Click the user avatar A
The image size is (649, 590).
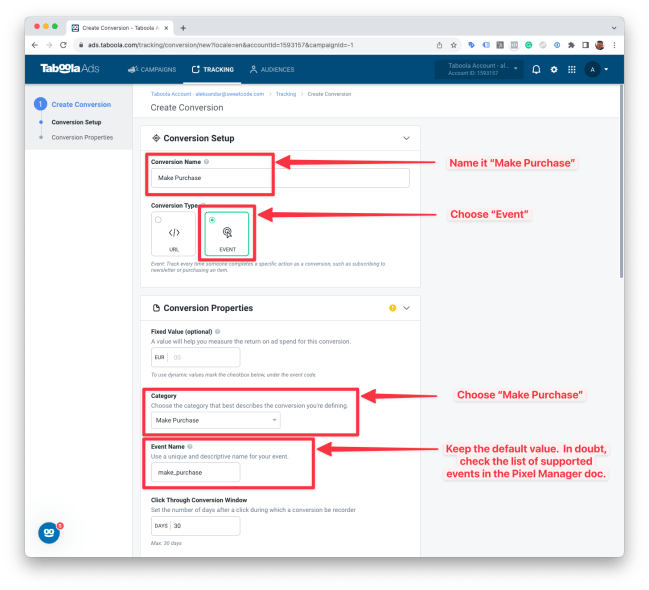coord(592,70)
